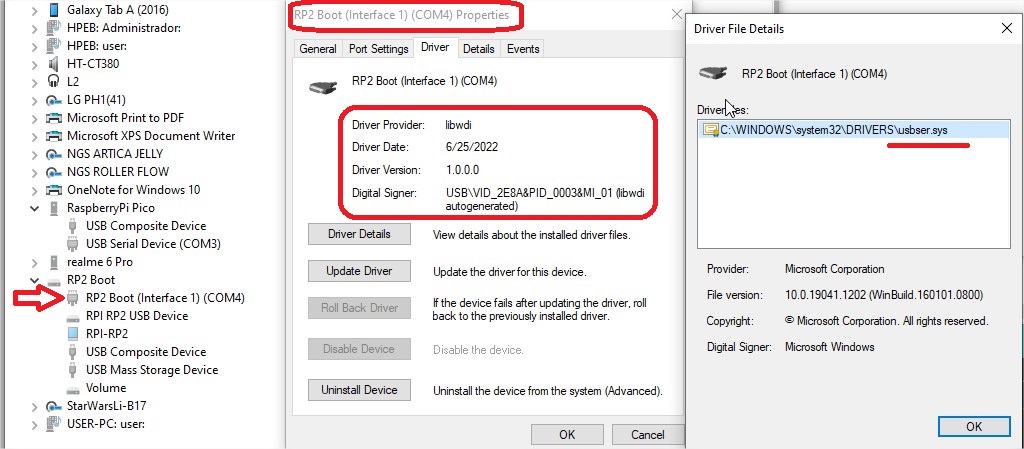1024x449 pixels.
Task: Switch to the Events tab
Action: pos(523,49)
